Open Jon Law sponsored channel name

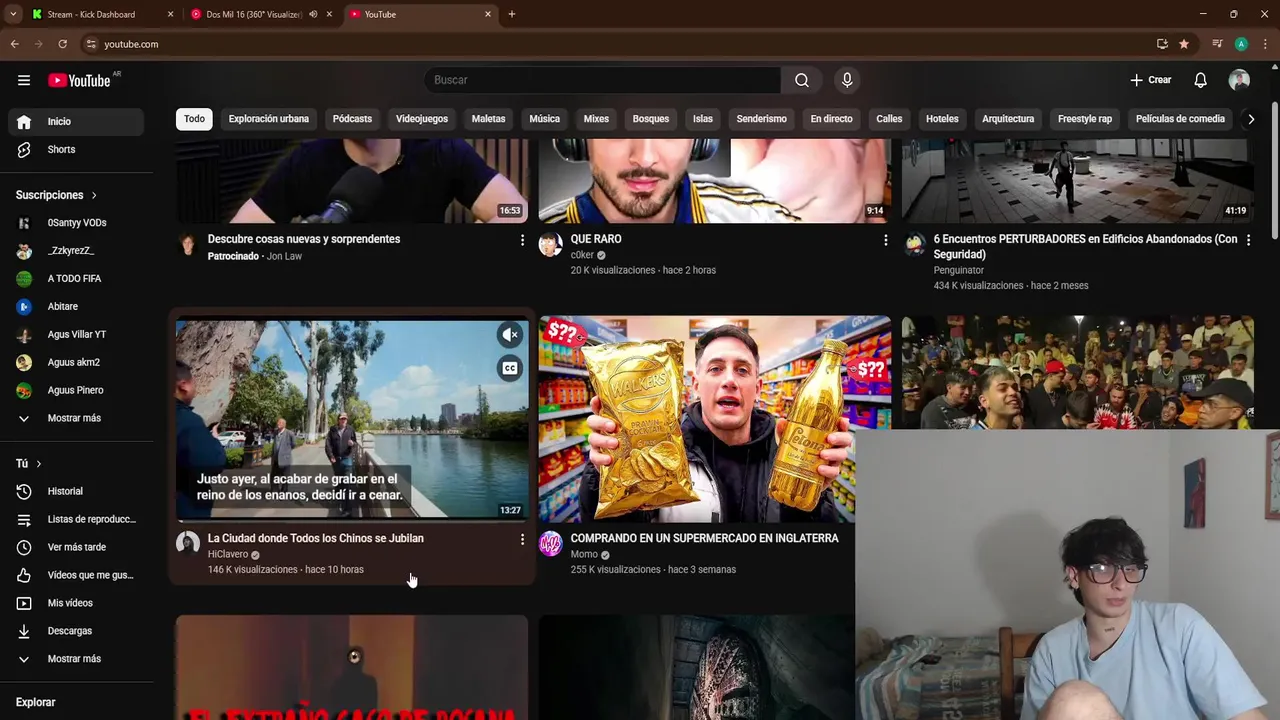[x=284, y=257]
